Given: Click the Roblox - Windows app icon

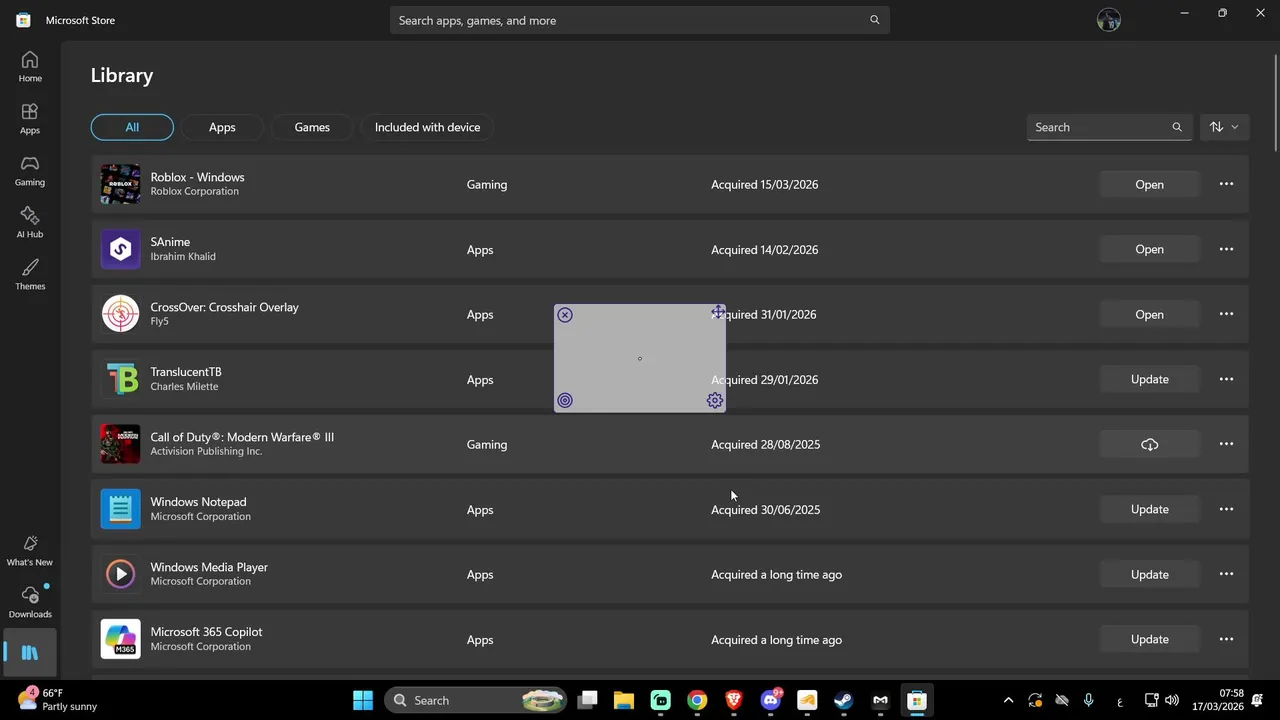Looking at the screenshot, I should [x=120, y=184].
